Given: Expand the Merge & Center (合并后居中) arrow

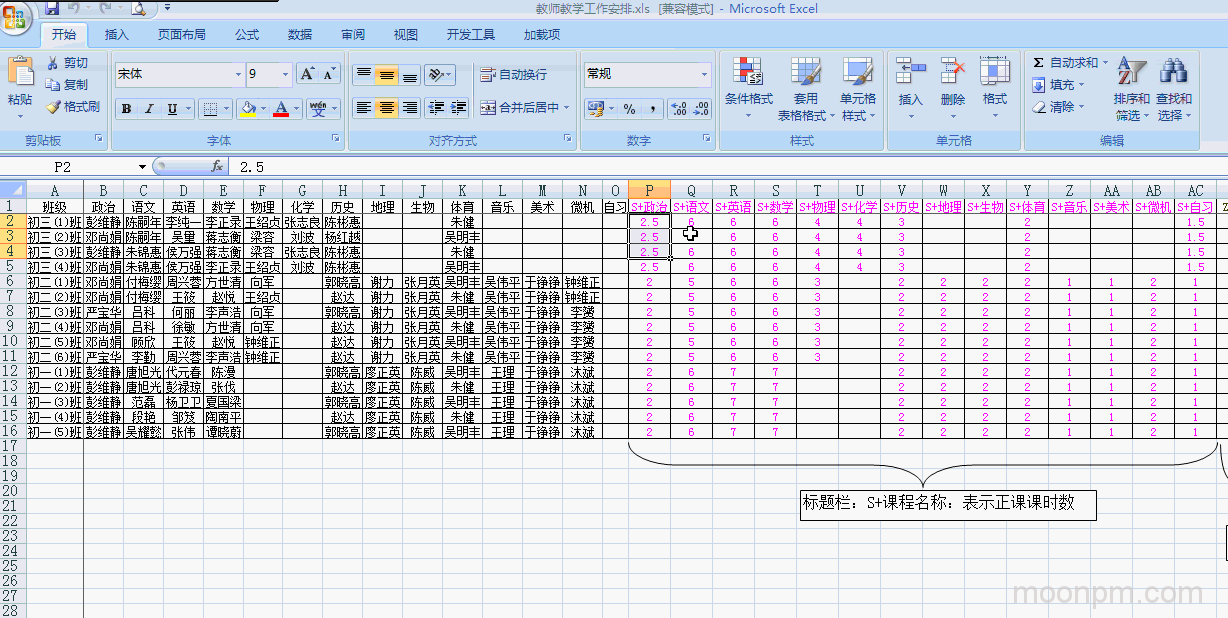Looking at the screenshot, I should (566, 108).
